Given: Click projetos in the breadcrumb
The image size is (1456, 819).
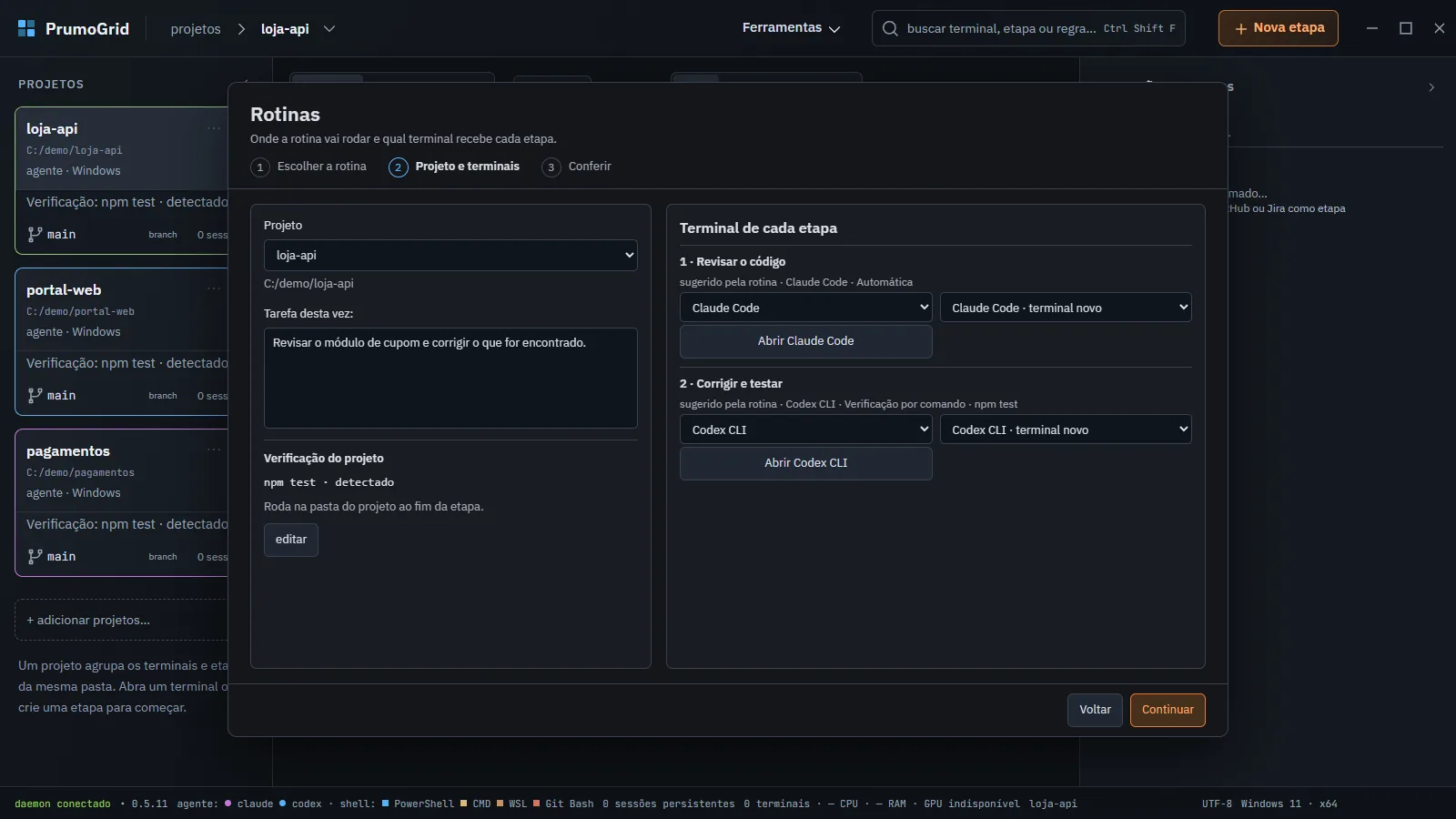Looking at the screenshot, I should [x=196, y=29].
